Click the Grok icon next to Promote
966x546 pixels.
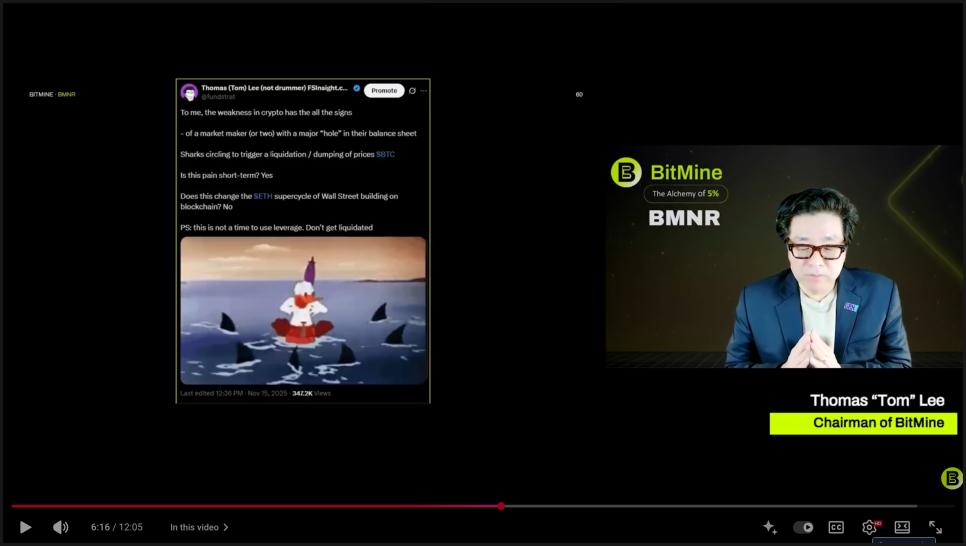412,91
